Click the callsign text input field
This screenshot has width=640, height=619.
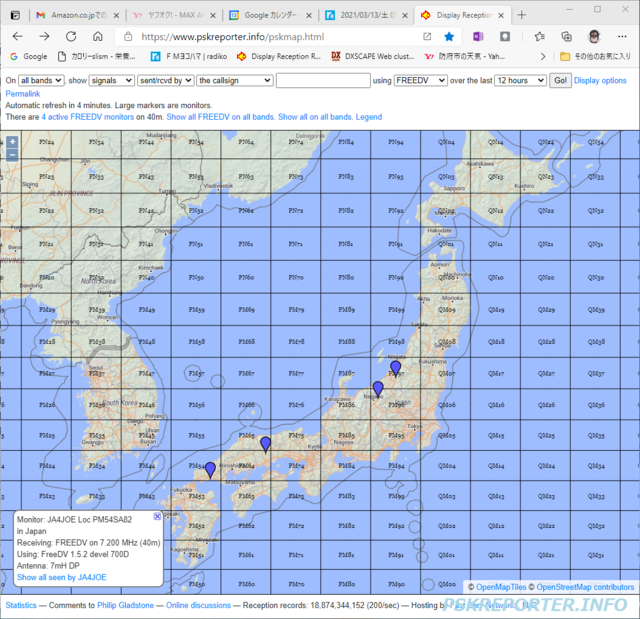[x=323, y=80]
